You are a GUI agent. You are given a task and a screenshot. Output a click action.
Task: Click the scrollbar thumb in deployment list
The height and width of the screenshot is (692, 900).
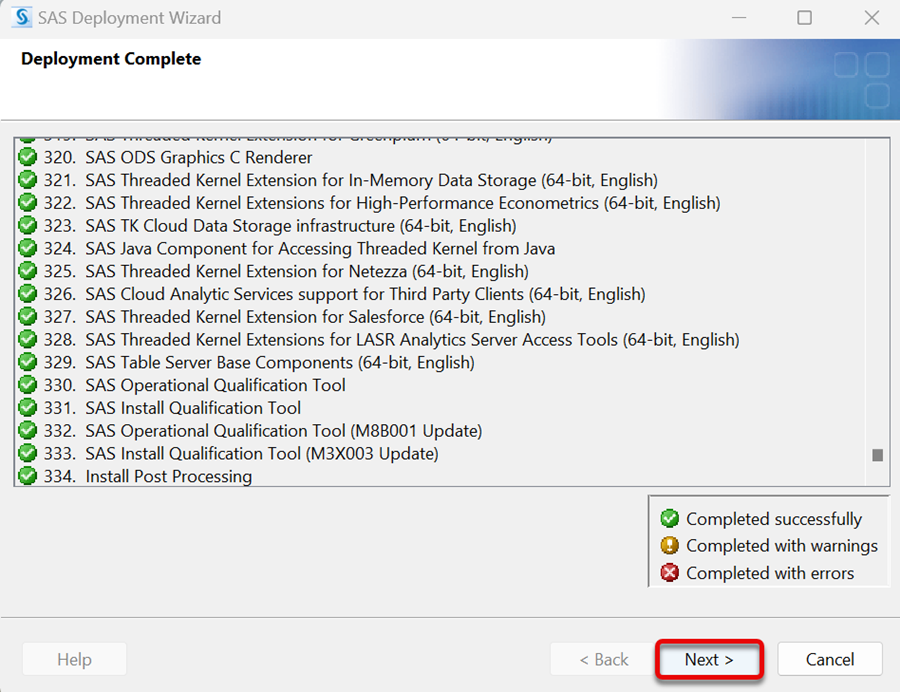pyautogui.click(x=877, y=455)
